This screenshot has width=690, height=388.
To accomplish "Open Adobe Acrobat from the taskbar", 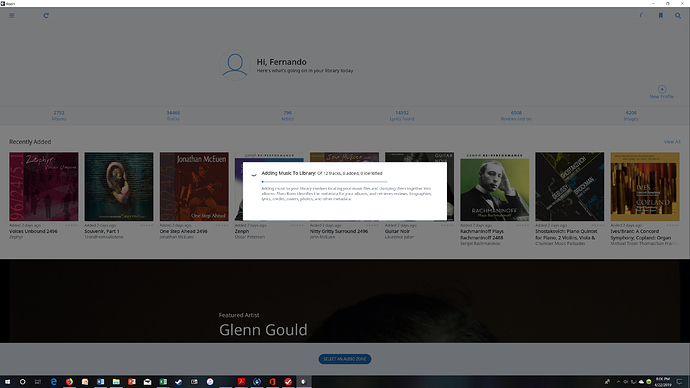I will pyautogui.click(x=241, y=382).
